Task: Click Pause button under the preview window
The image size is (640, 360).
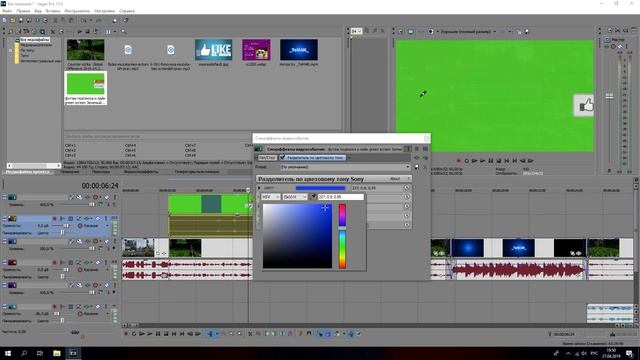Action: point(491,161)
